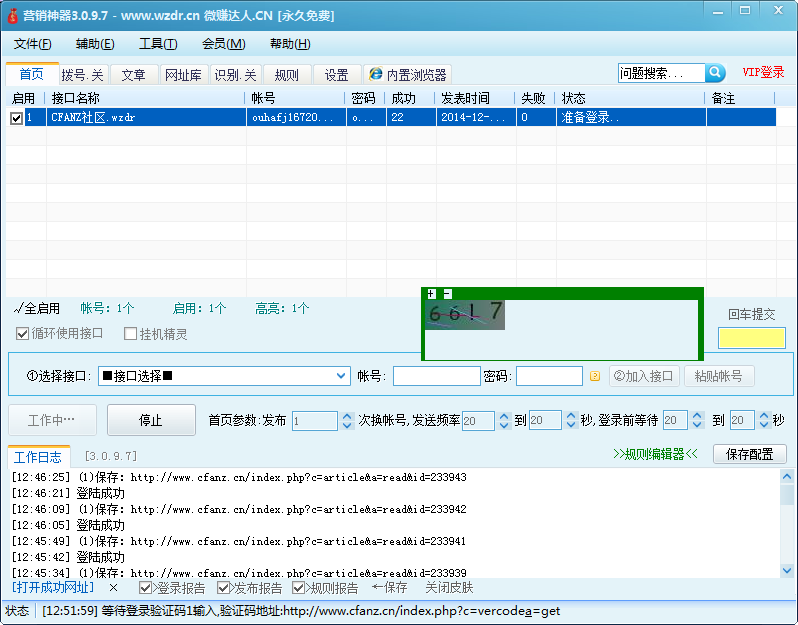Click the 粘贴帐号 button

[x=719, y=376]
